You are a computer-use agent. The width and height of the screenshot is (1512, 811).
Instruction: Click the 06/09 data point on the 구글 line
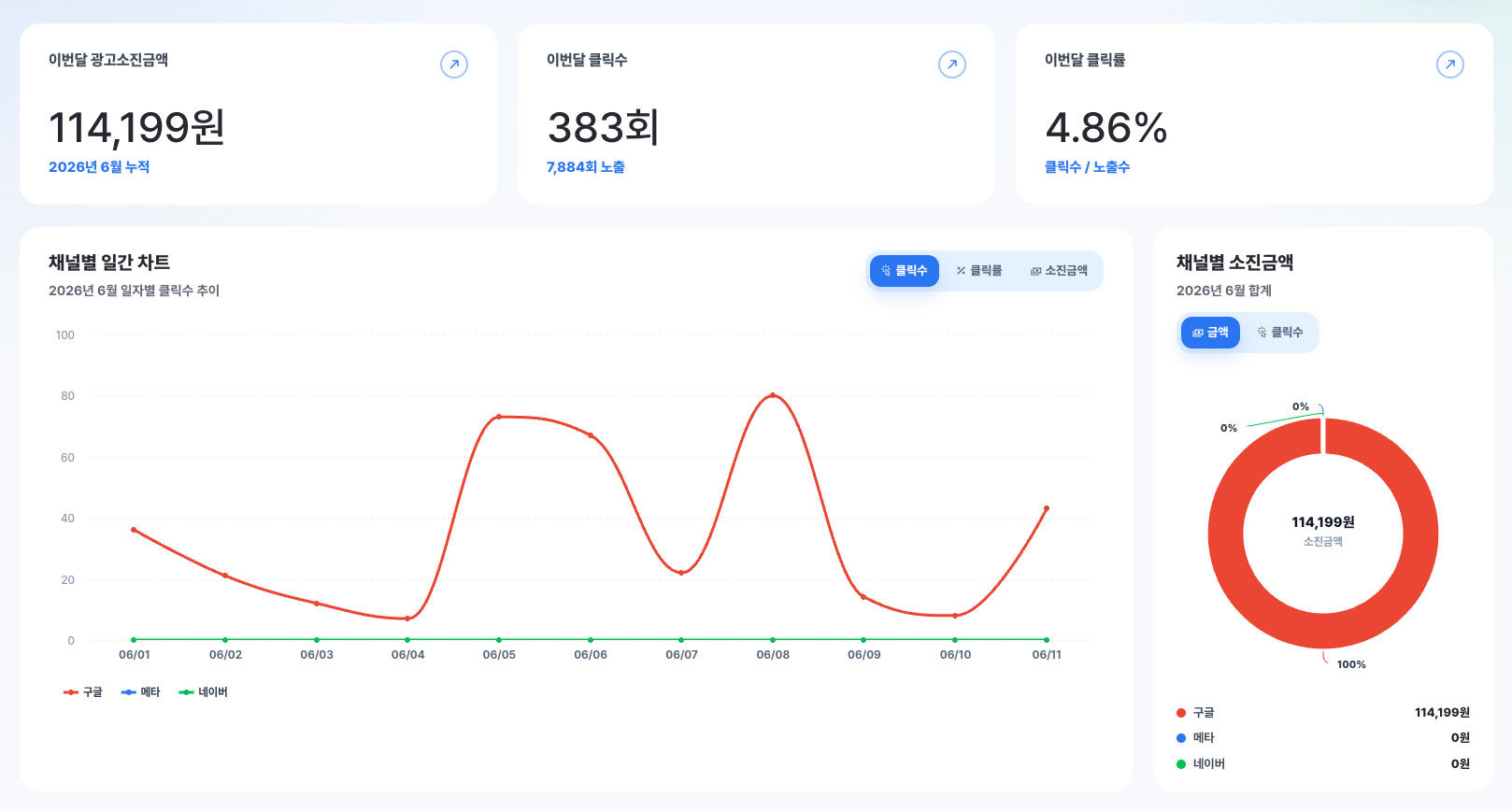point(863,597)
